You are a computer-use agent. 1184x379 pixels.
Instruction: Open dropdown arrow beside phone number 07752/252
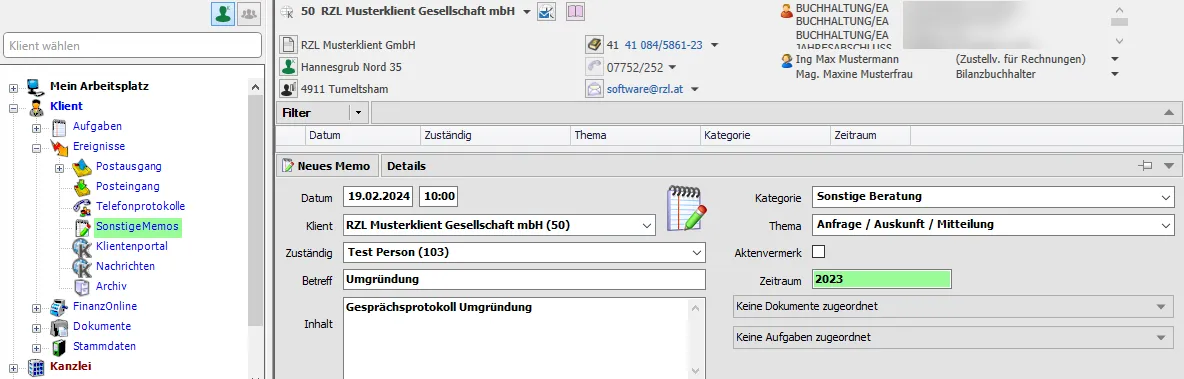(671, 67)
